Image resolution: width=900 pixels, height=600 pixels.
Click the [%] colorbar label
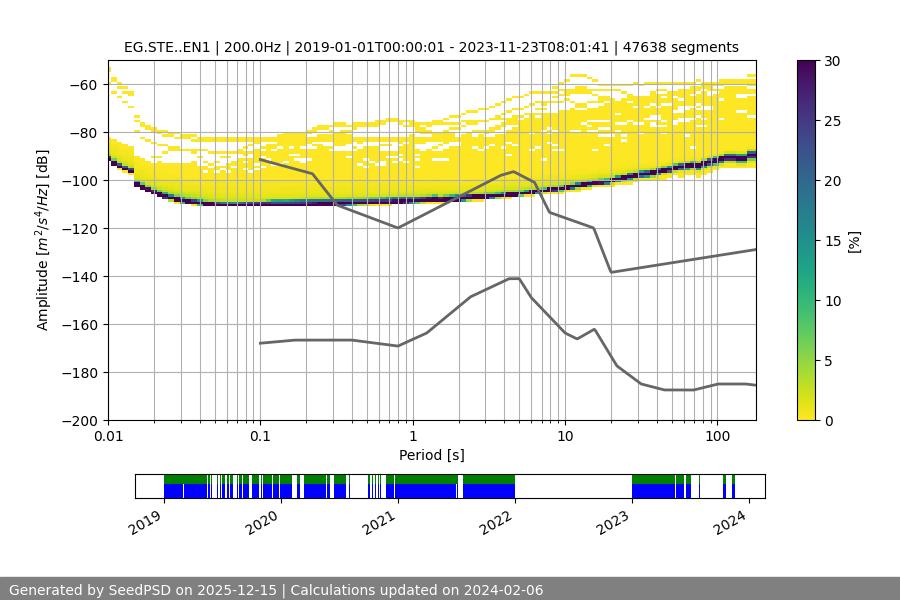(x=853, y=240)
